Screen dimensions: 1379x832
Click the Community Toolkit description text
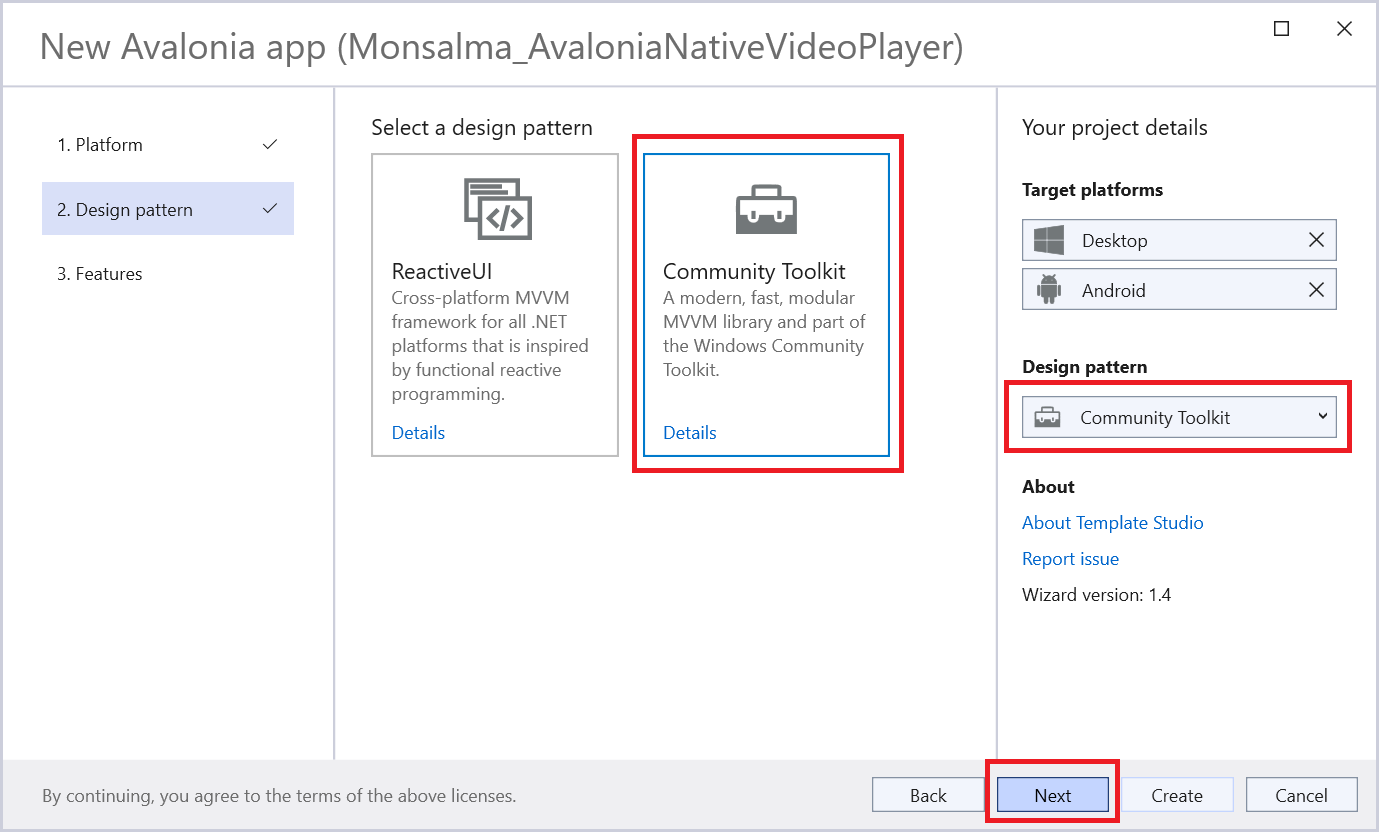tap(764, 334)
